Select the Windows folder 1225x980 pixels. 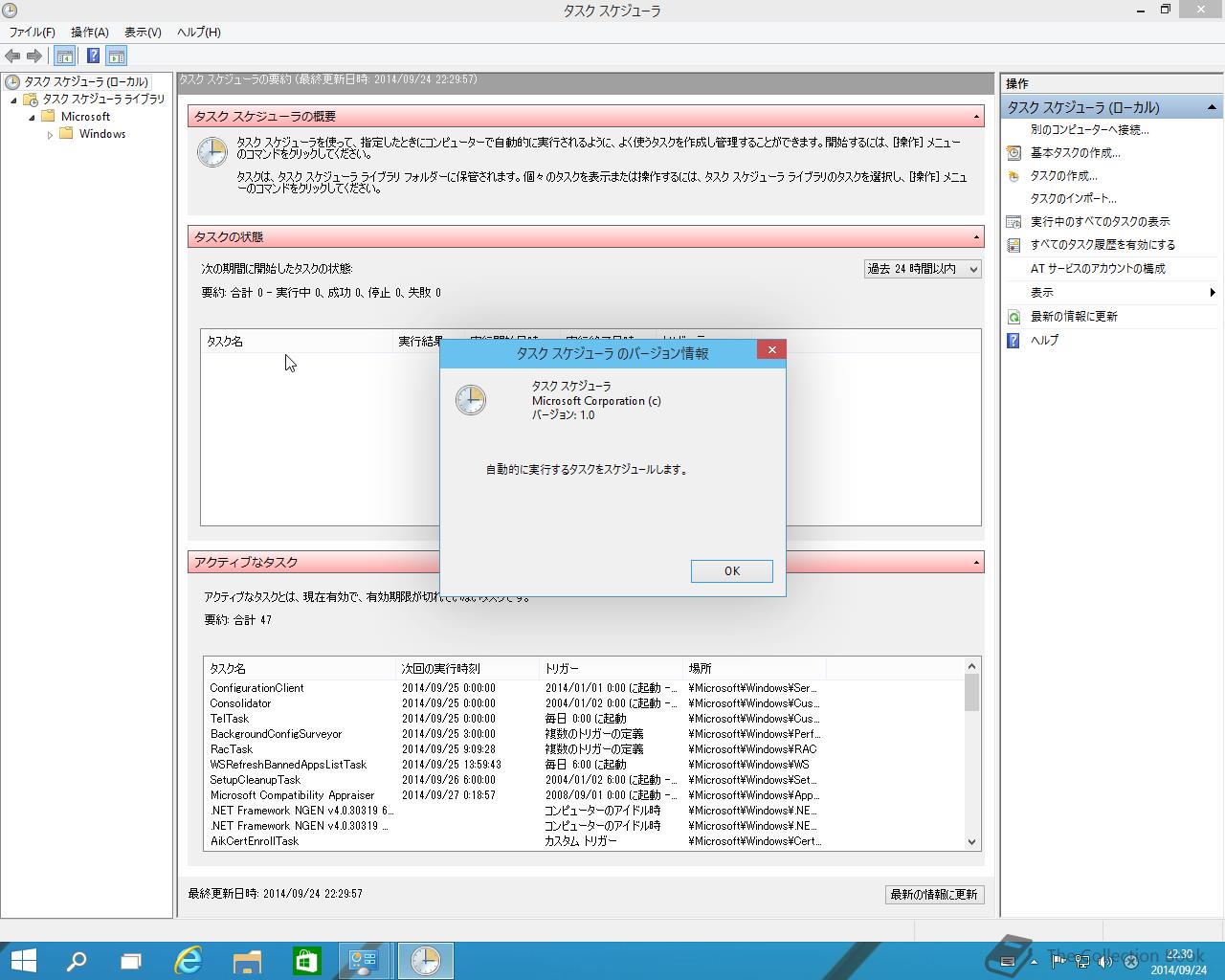pyautogui.click(x=102, y=134)
